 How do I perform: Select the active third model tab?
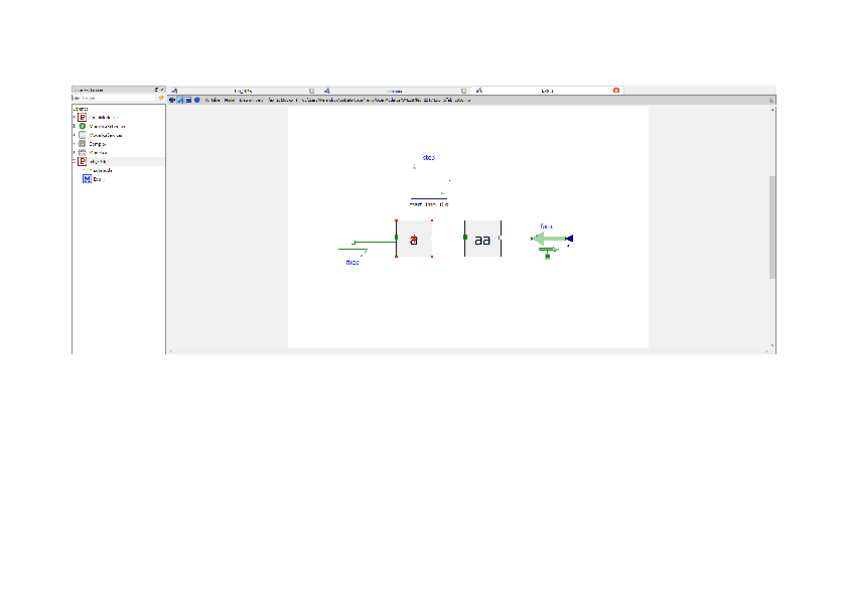coord(547,91)
